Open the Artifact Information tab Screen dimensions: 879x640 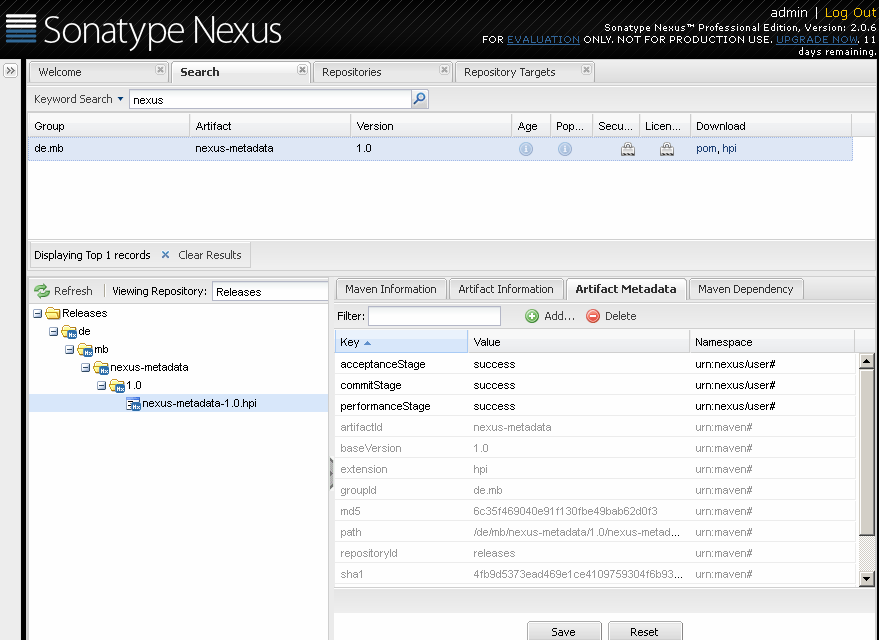506,289
